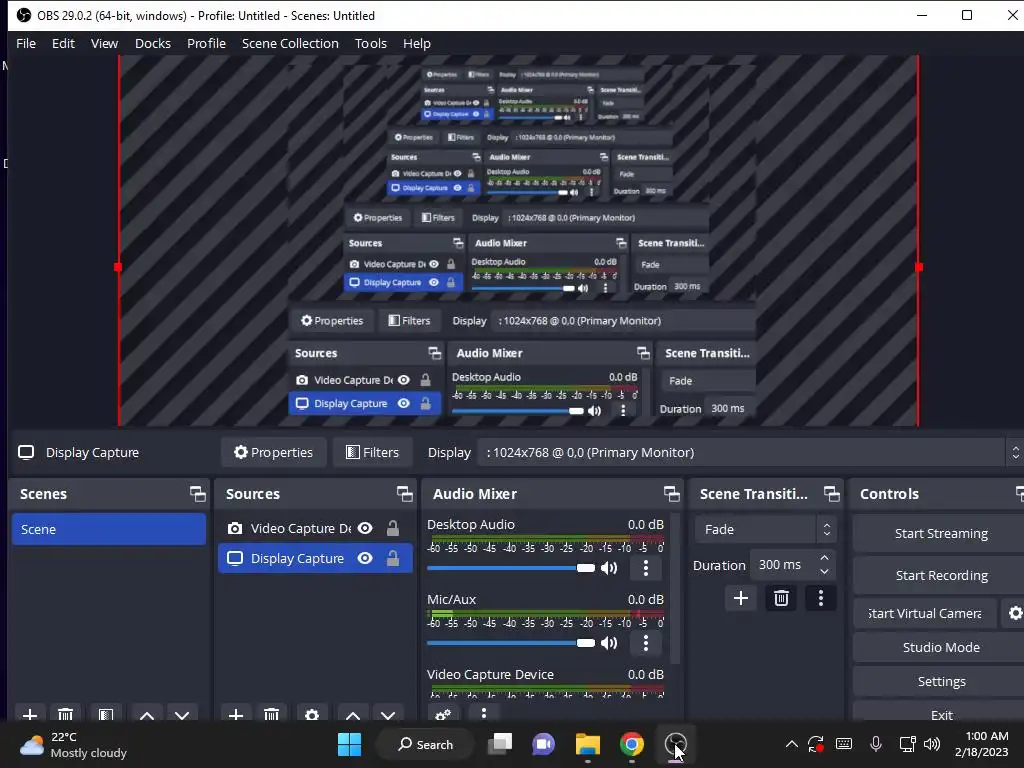This screenshot has height=768, width=1024.
Task: Float the Sources dock with its icon
Action: pos(404,494)
